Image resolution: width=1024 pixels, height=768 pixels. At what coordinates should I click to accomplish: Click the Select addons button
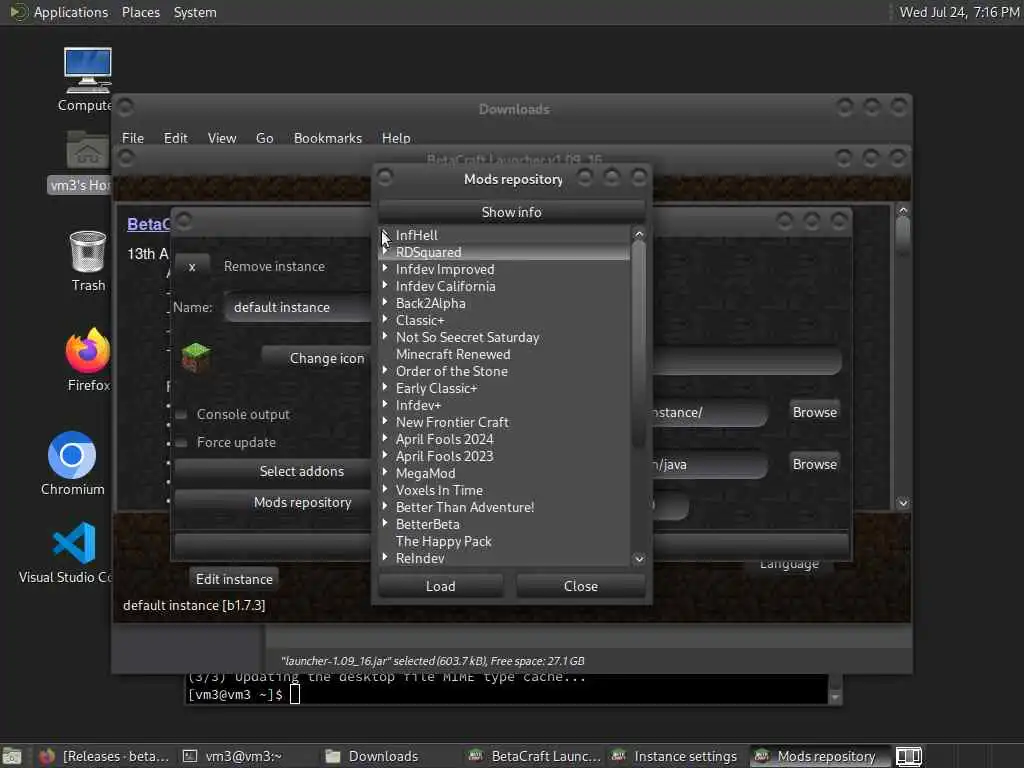click(273, 471)
